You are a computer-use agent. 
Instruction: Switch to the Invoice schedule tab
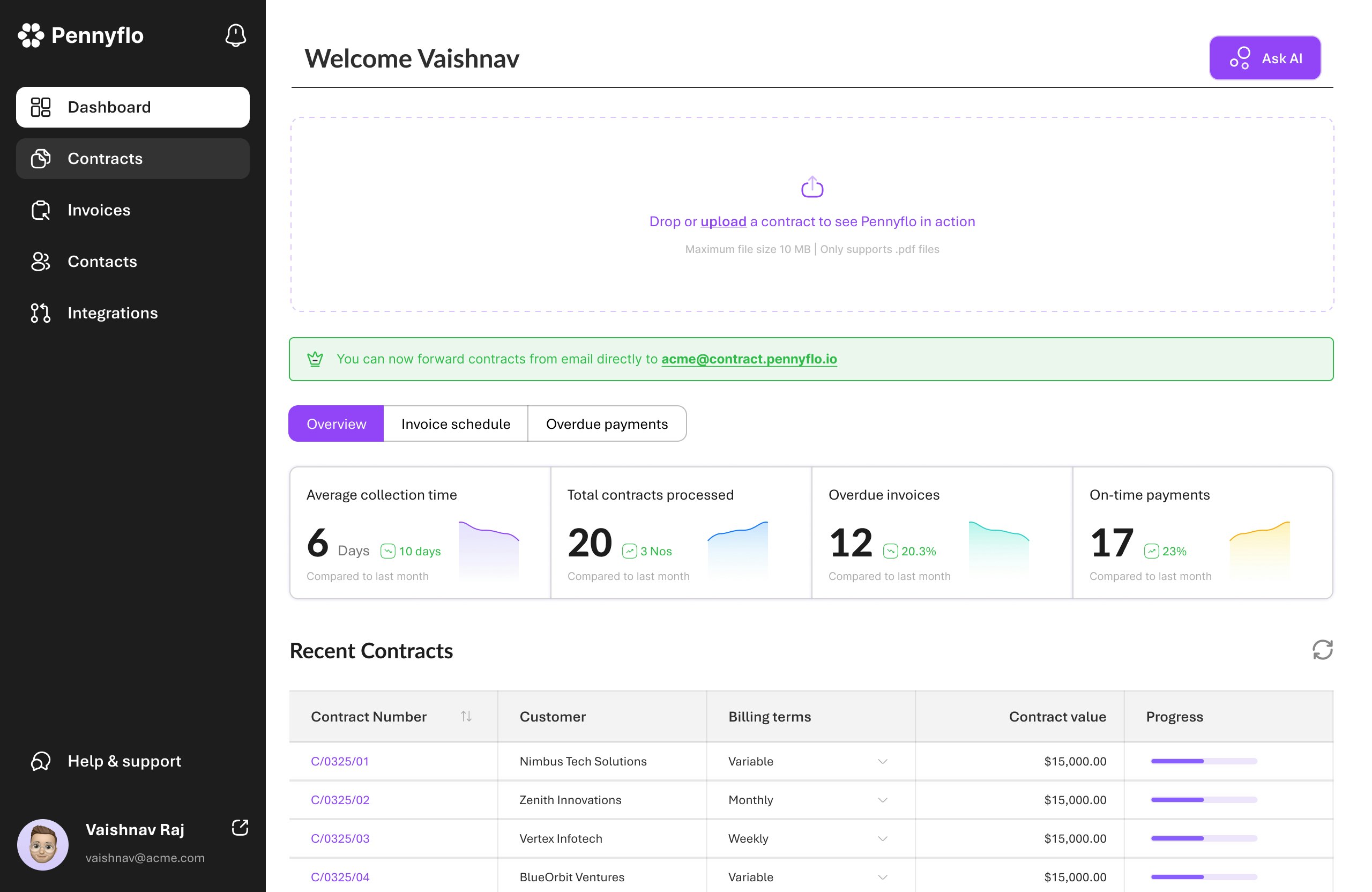point(456,424)
